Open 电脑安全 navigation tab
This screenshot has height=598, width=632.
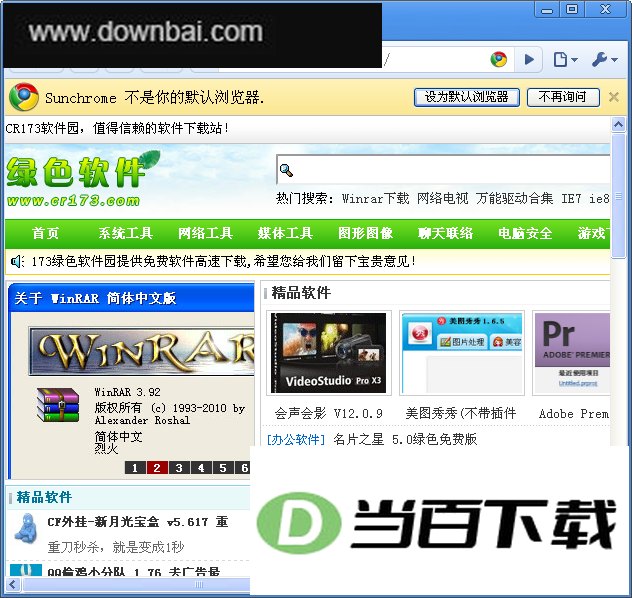pos(525,233)
